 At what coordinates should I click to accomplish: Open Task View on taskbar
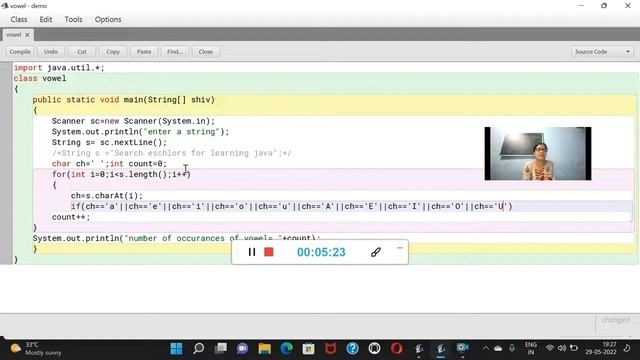tap(220, 349)
